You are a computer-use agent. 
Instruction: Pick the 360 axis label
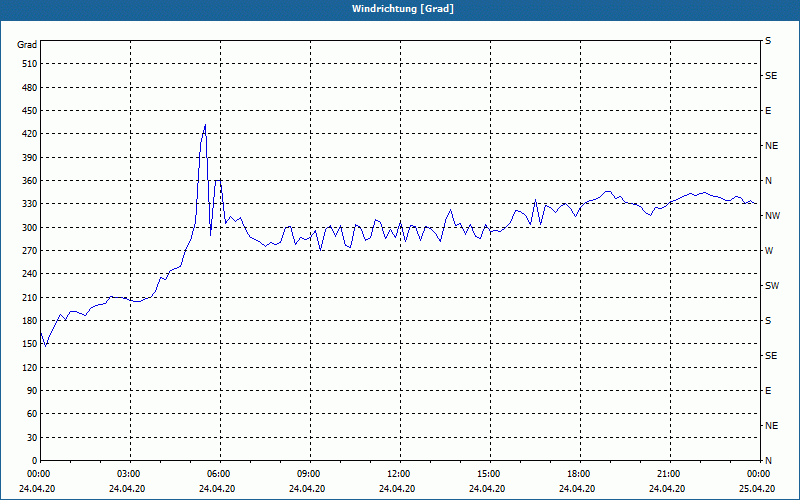(x=30, y=181)
